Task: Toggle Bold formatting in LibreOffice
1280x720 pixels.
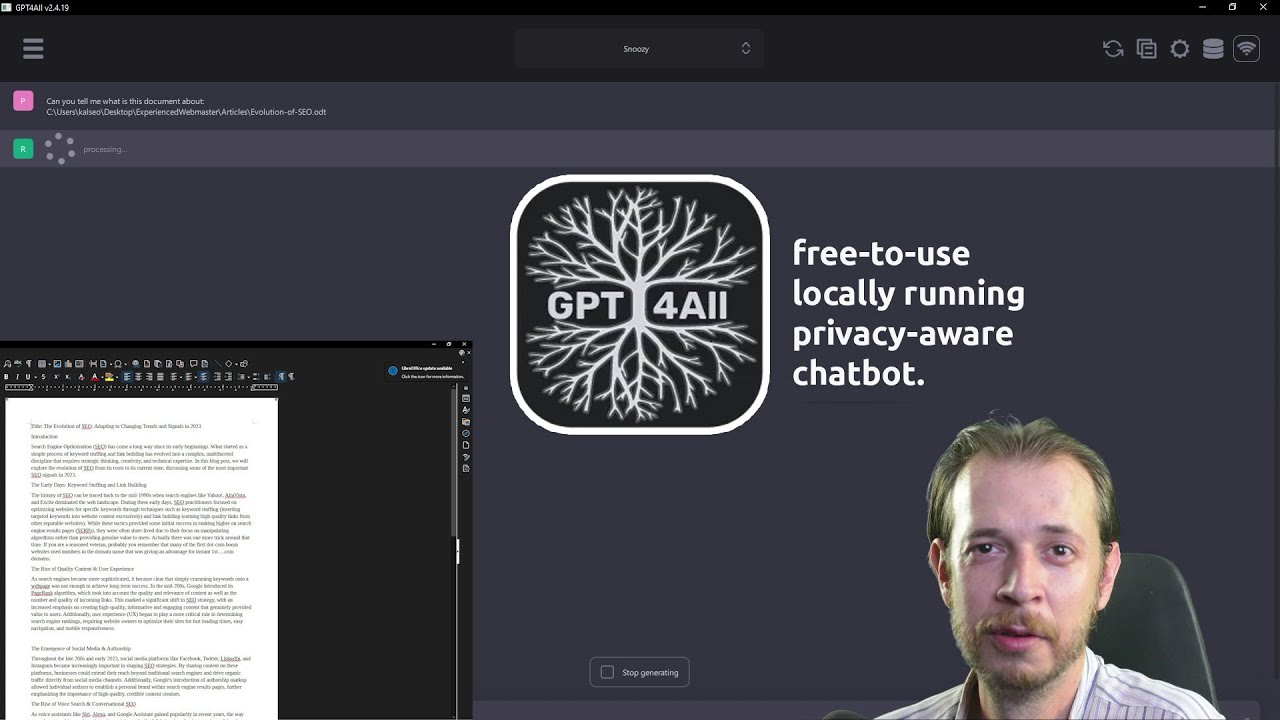Action: click(x=6, y=377)
